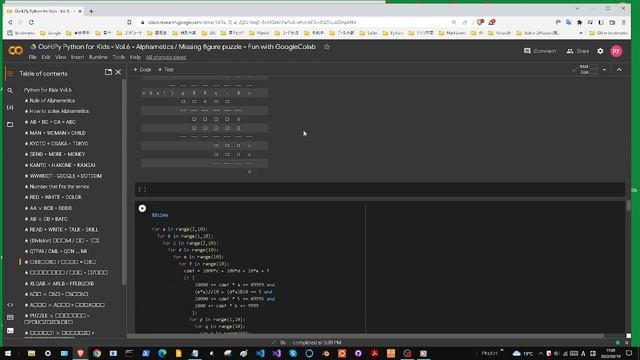Go to PUZZLE × section entry
Screen dimensions: 640x360
point(57,319)
